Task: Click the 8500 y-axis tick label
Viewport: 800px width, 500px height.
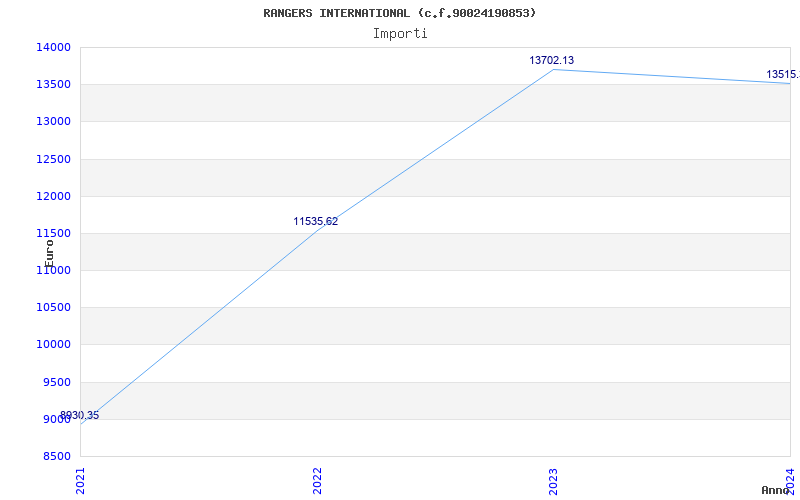Action: 56,457
